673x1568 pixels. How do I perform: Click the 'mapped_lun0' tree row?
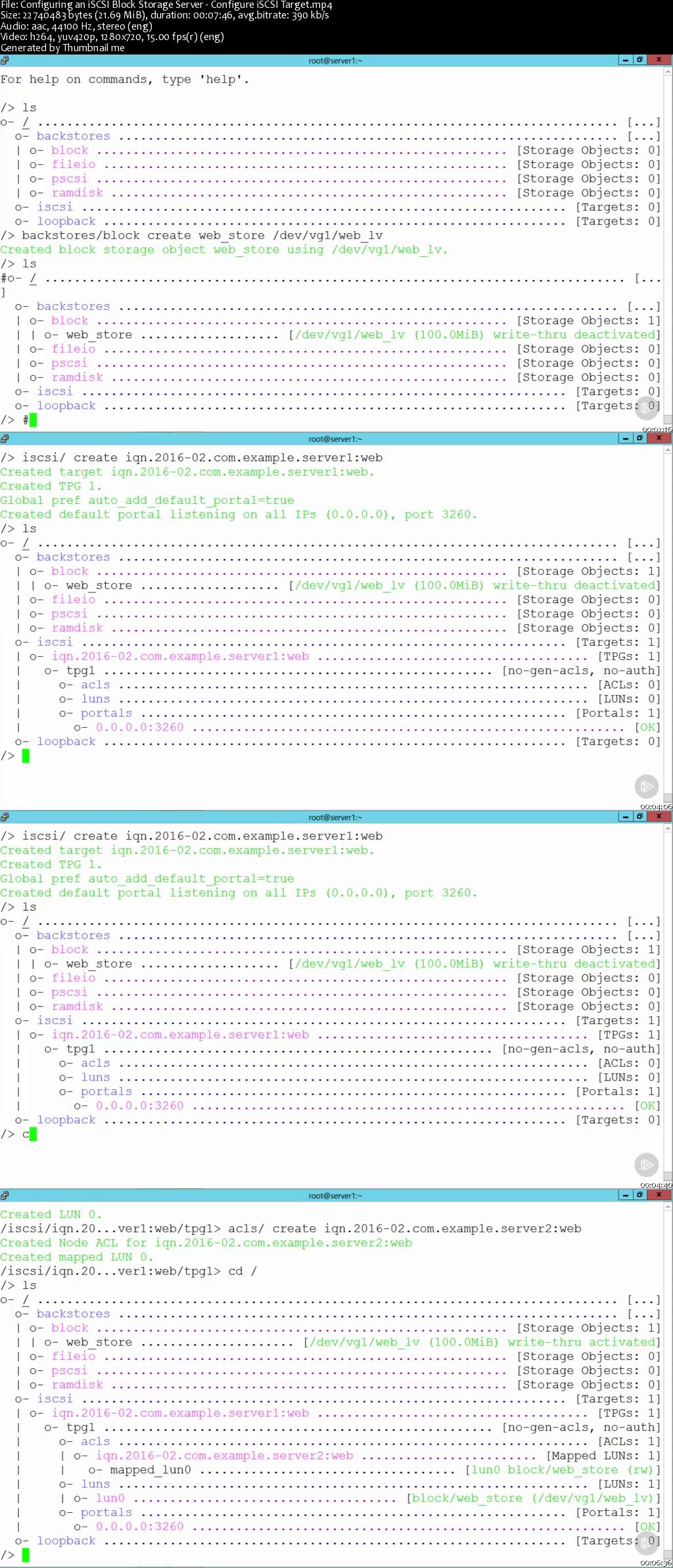click(x=373, y=1469)
